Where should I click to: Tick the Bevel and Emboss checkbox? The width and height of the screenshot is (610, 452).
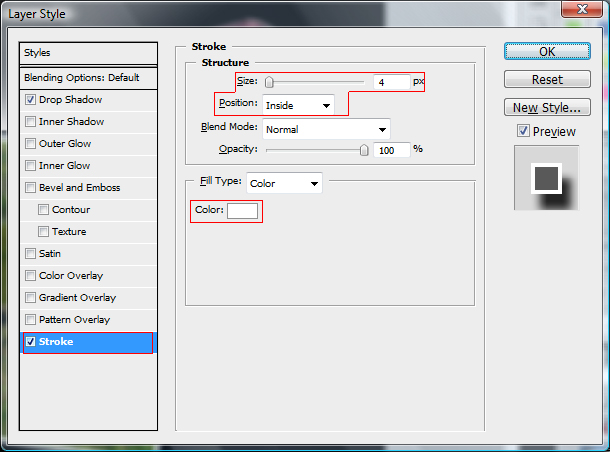30,188
